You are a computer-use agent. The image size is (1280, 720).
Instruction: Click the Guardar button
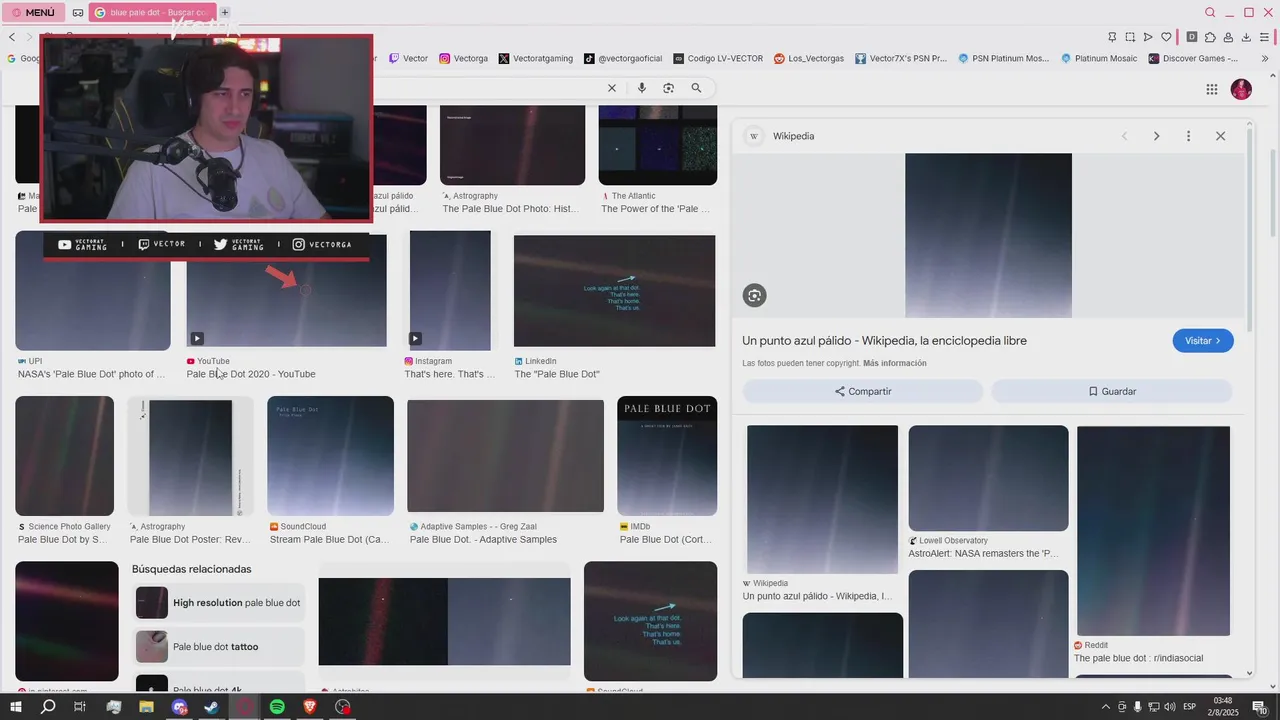click(x=1112, y=391)
